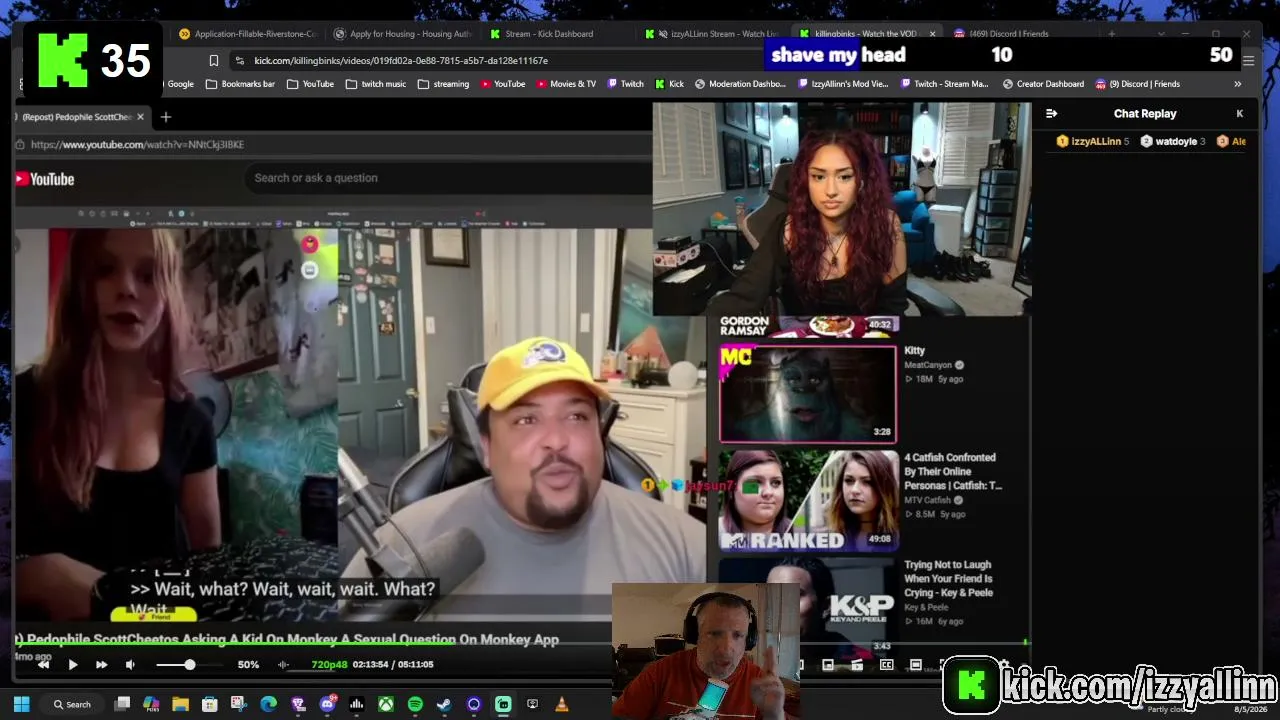Click the Trying Not to Laugh title

pos(948,578)
